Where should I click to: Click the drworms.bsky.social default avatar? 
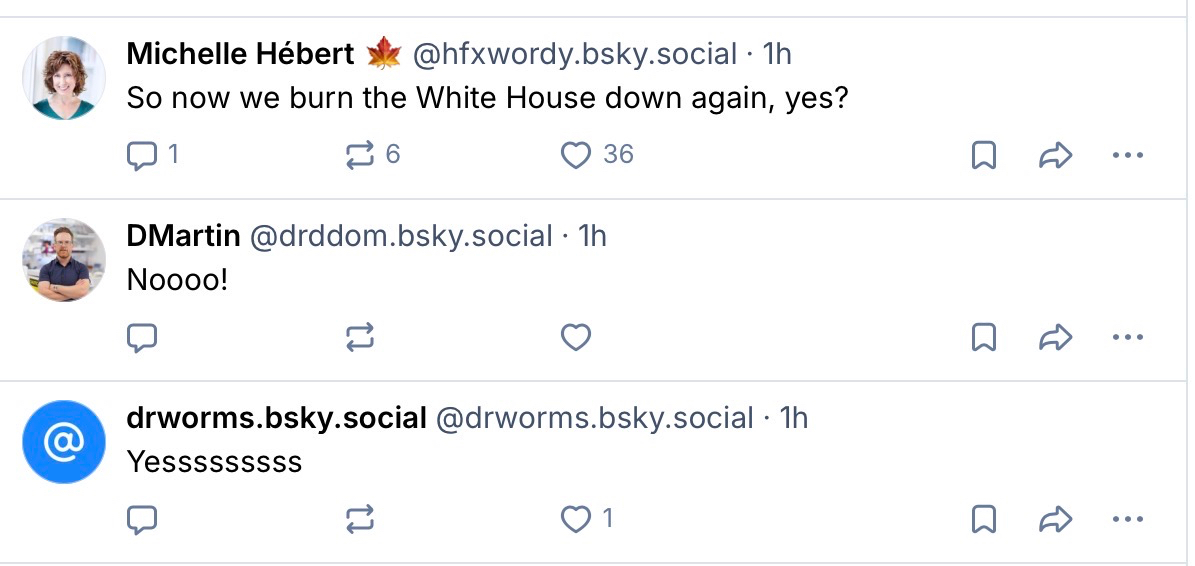point(64,442)
